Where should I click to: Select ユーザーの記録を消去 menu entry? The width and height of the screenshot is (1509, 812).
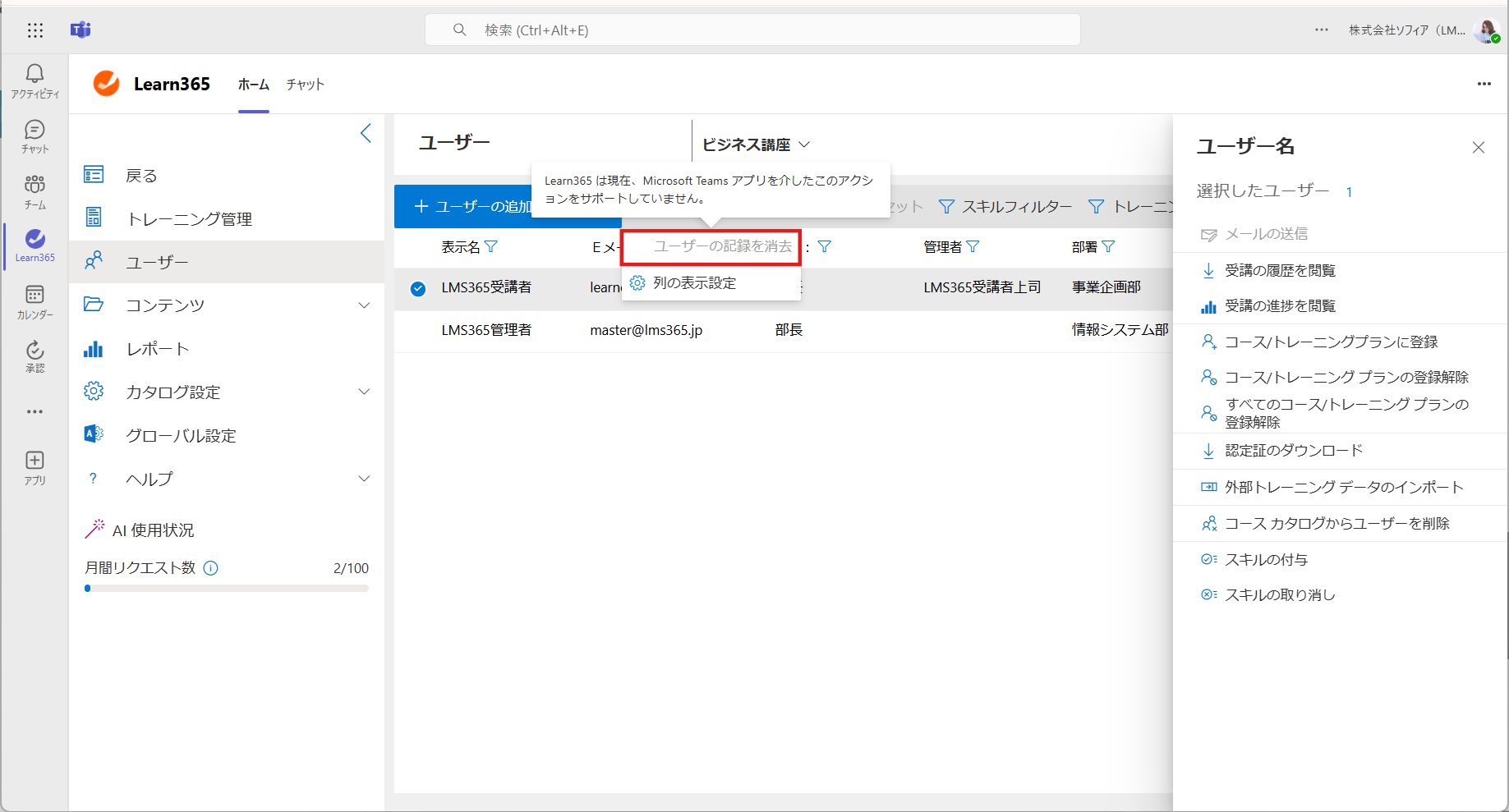(x=711, y=246)
